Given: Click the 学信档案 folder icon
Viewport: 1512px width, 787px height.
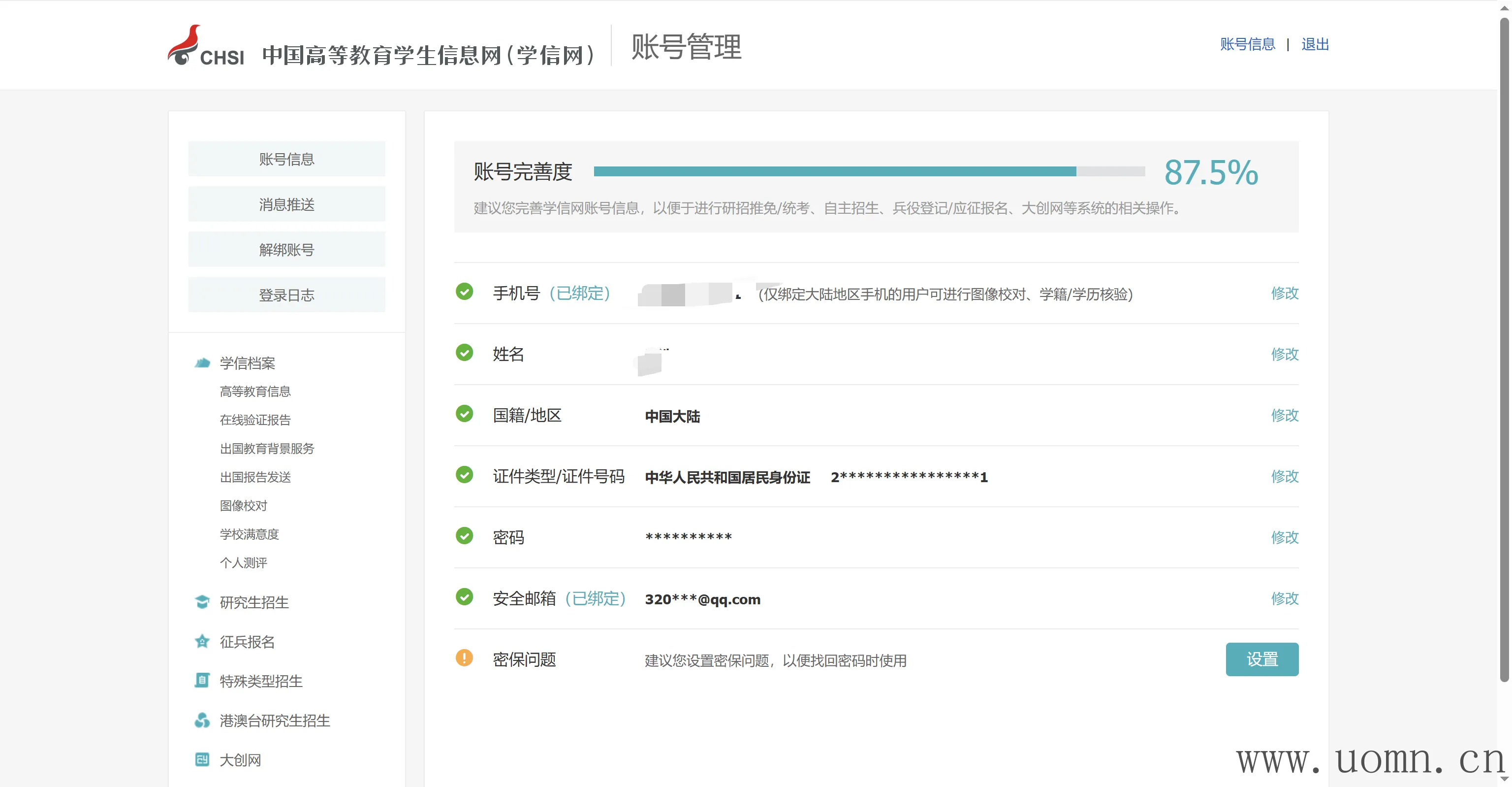Looking at the screenshot, I should pos(202,363).
